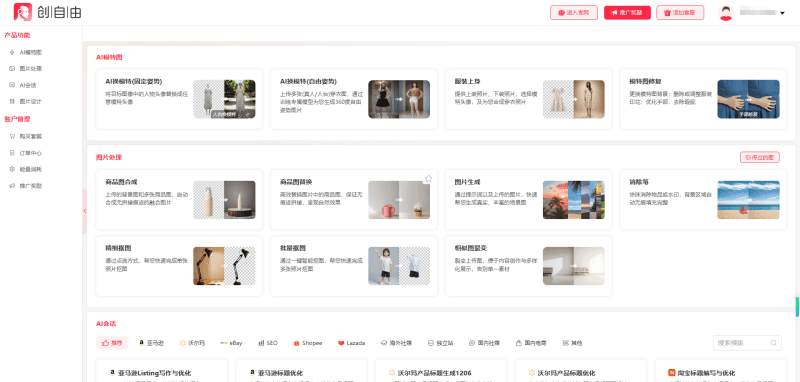Image resolution: width=800 pixels, height=382 pixels.
Task: Open the 精细抠图 lamp thumbnail
Action: point(224,266)
